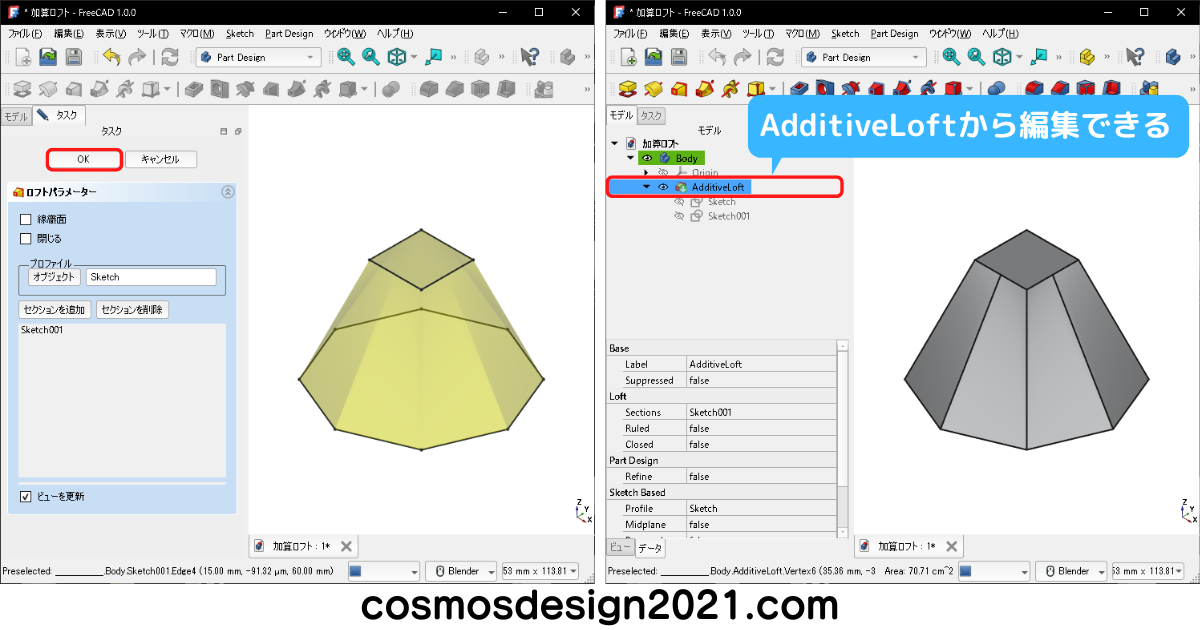Viewport: 1200px width, 630px height.
Task: Open the Blender navigation dropdown in the right window
Action: tap(1070, 571)
